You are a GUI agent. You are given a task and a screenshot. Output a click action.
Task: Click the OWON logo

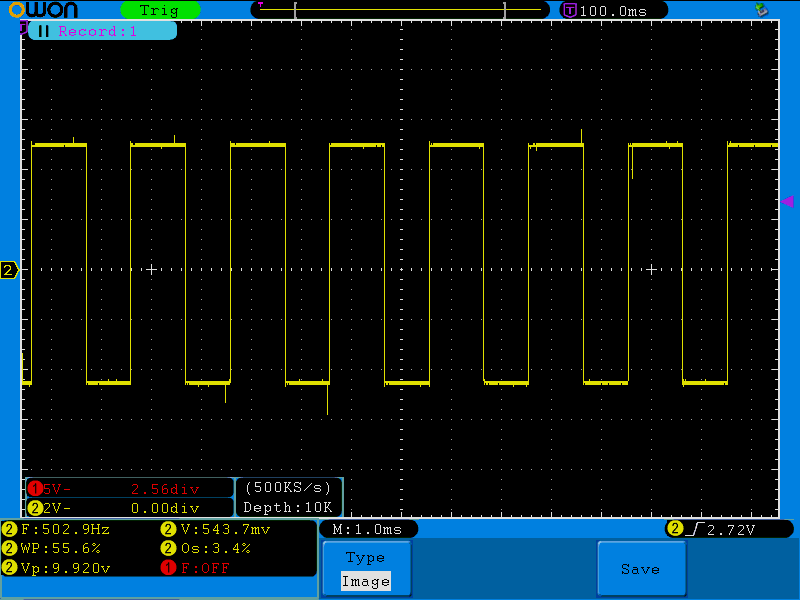pos(43,10)
